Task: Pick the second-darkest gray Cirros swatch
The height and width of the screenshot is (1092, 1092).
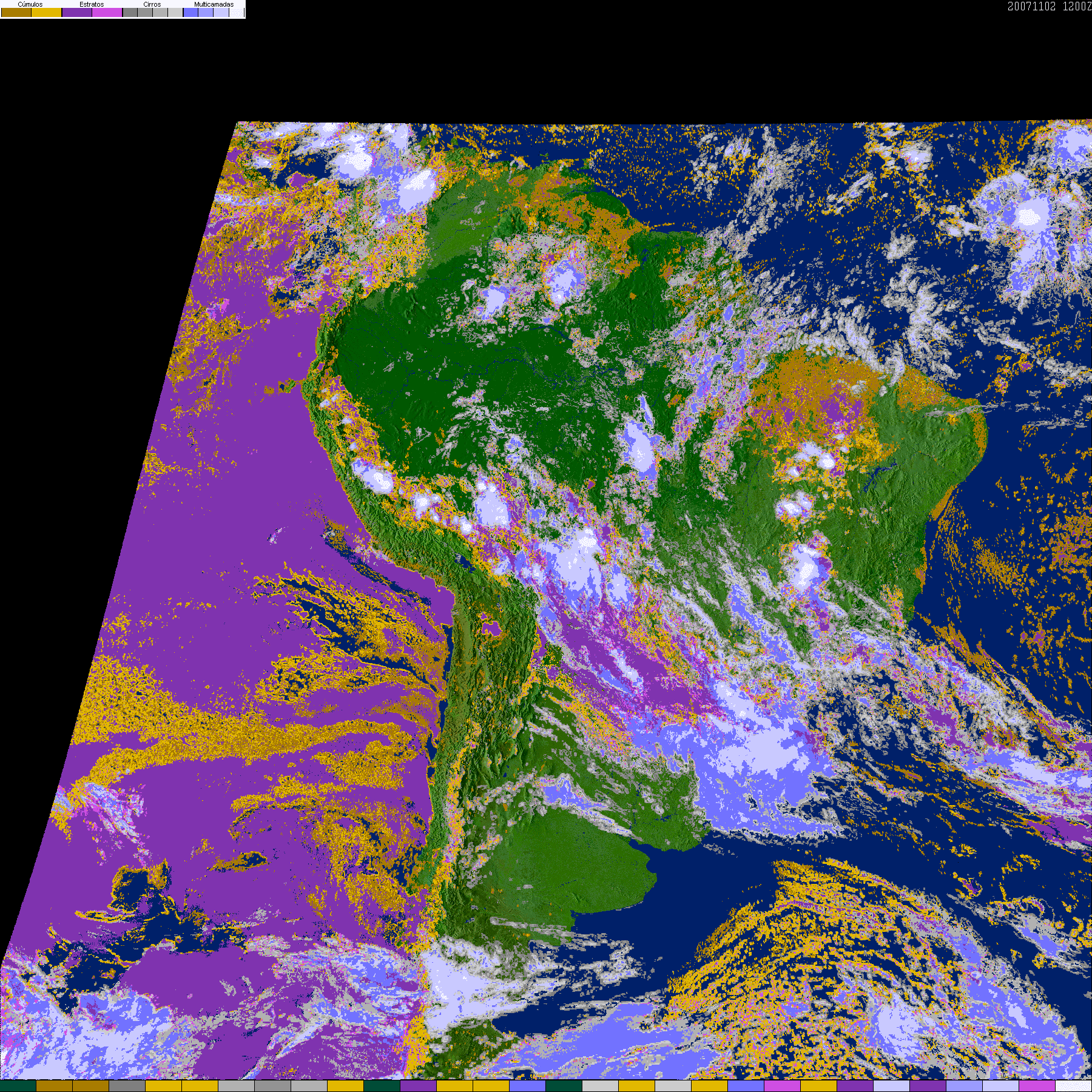Action: coord(145,12)
